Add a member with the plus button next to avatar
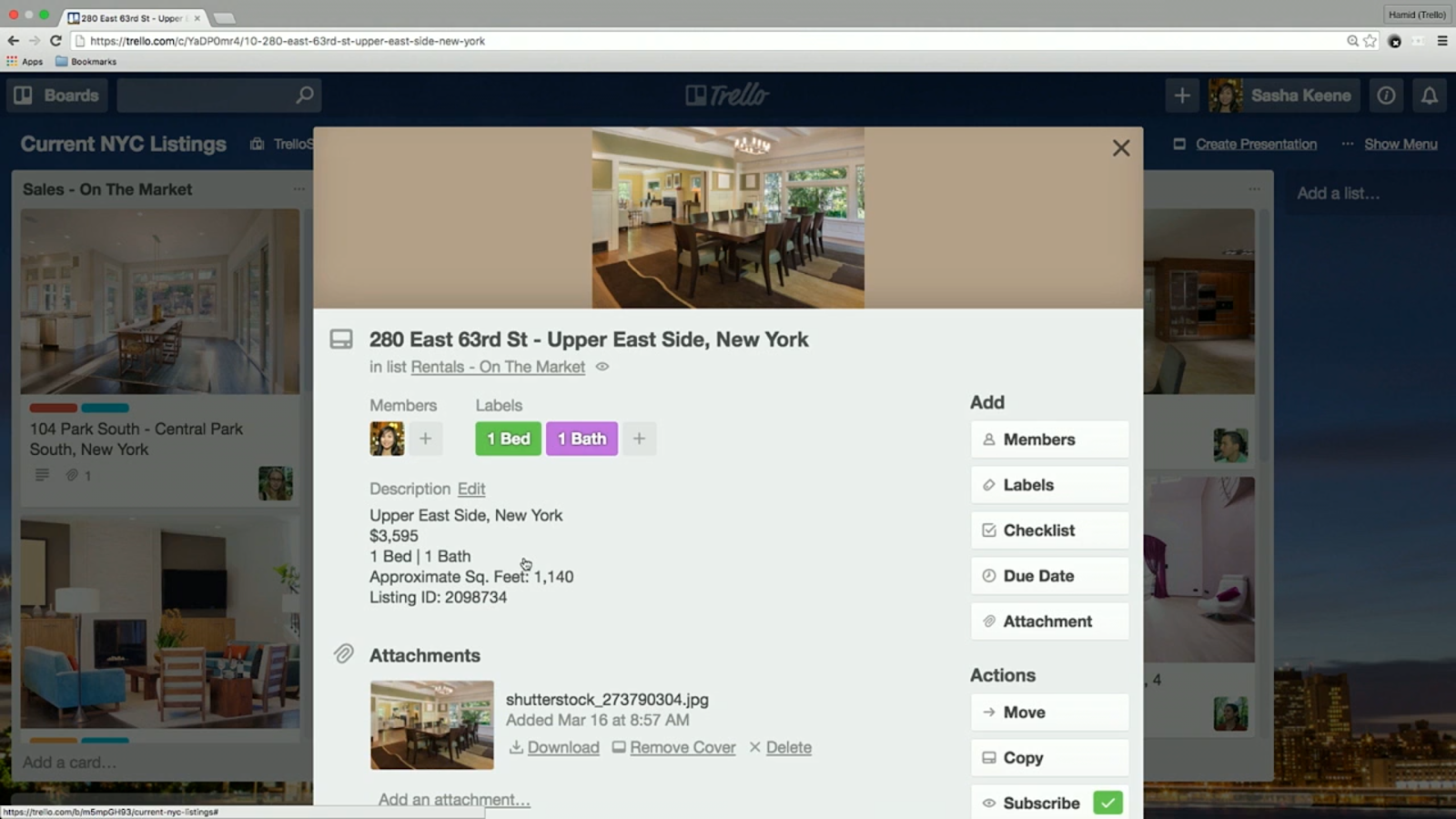1456x819 pixels. pyautogui.click(x=425, y=439)
